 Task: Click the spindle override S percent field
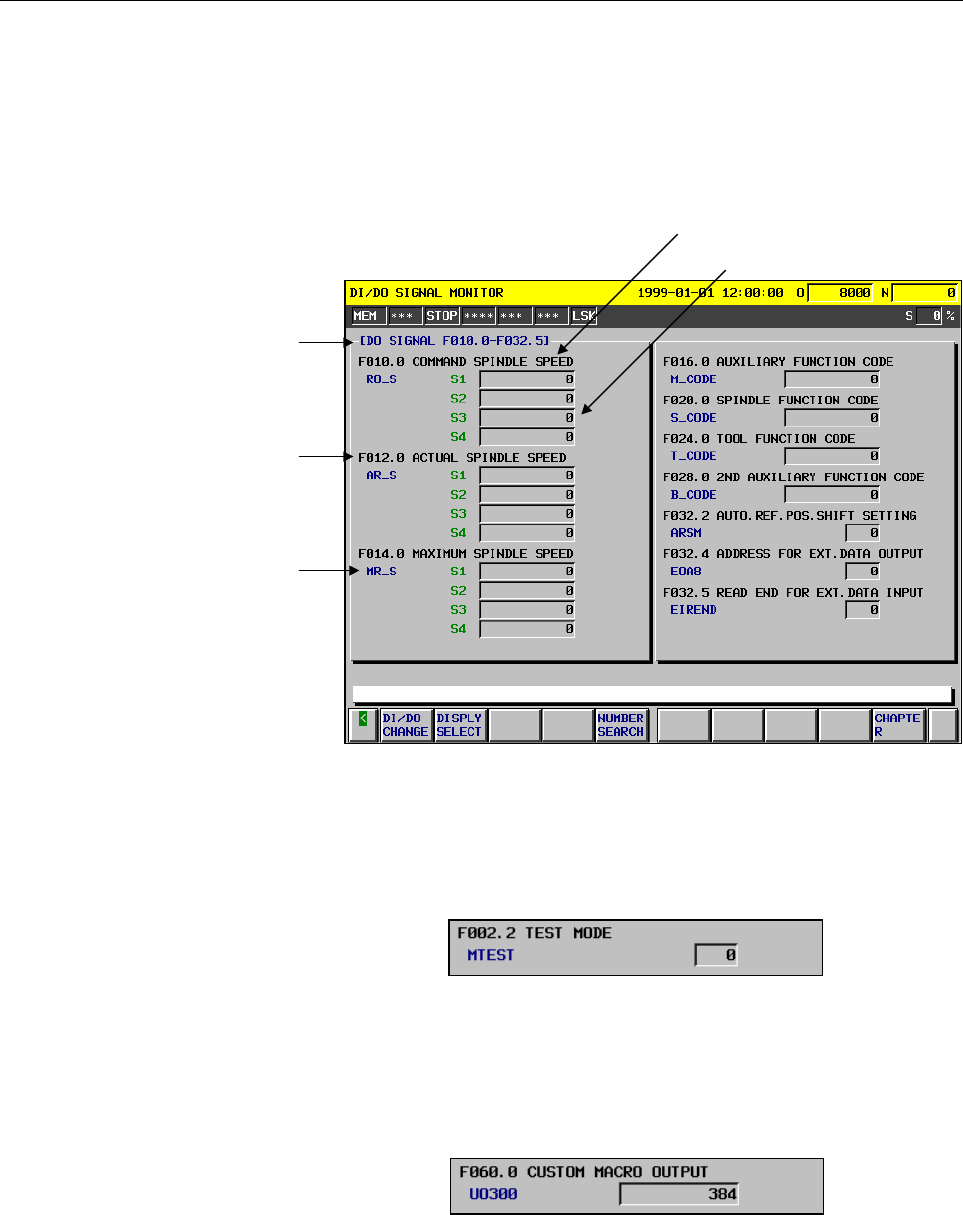pyautogui.click(x=929, y=316)
